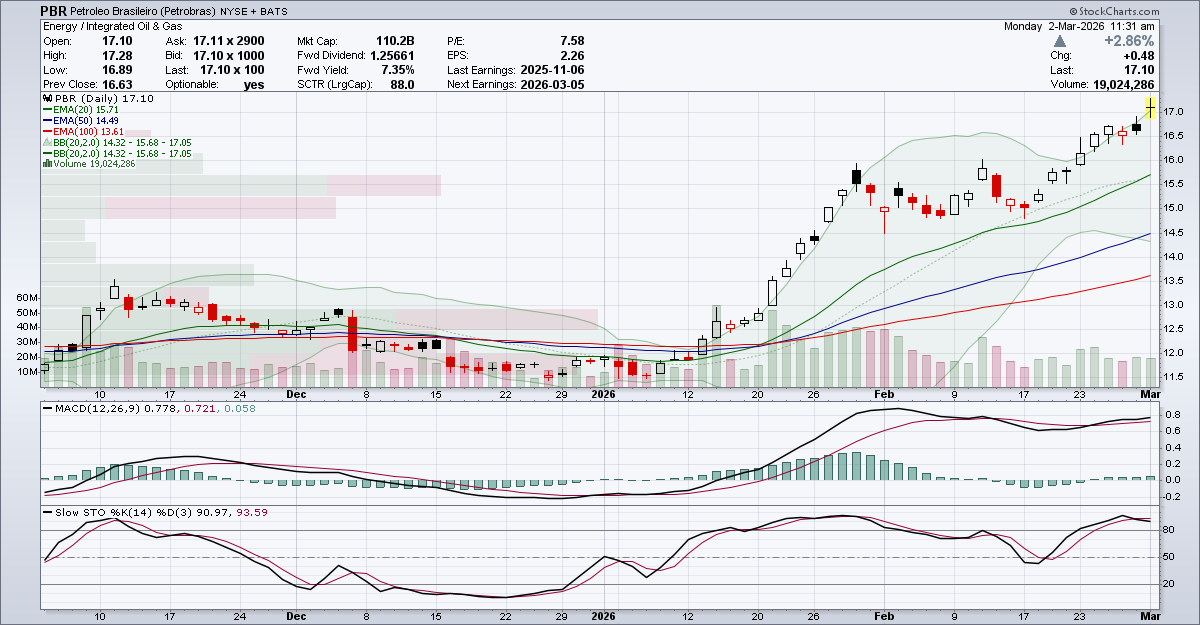Screen dimensions: 1200x625
Task: Click the Last Earnings date 2025-11-06
Action: pyautogui.click(x=553, y=70)
